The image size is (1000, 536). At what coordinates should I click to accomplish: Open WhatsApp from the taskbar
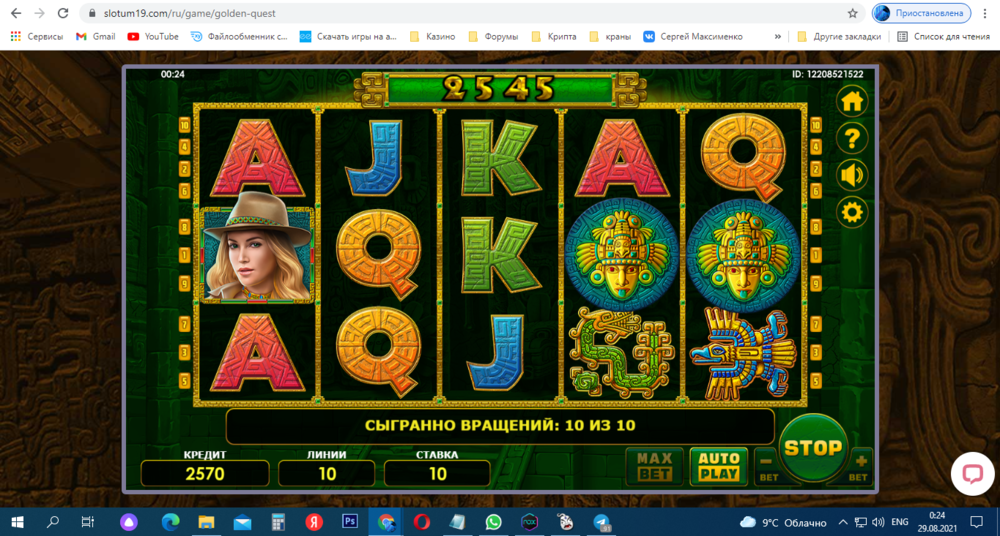coord(493,522)
